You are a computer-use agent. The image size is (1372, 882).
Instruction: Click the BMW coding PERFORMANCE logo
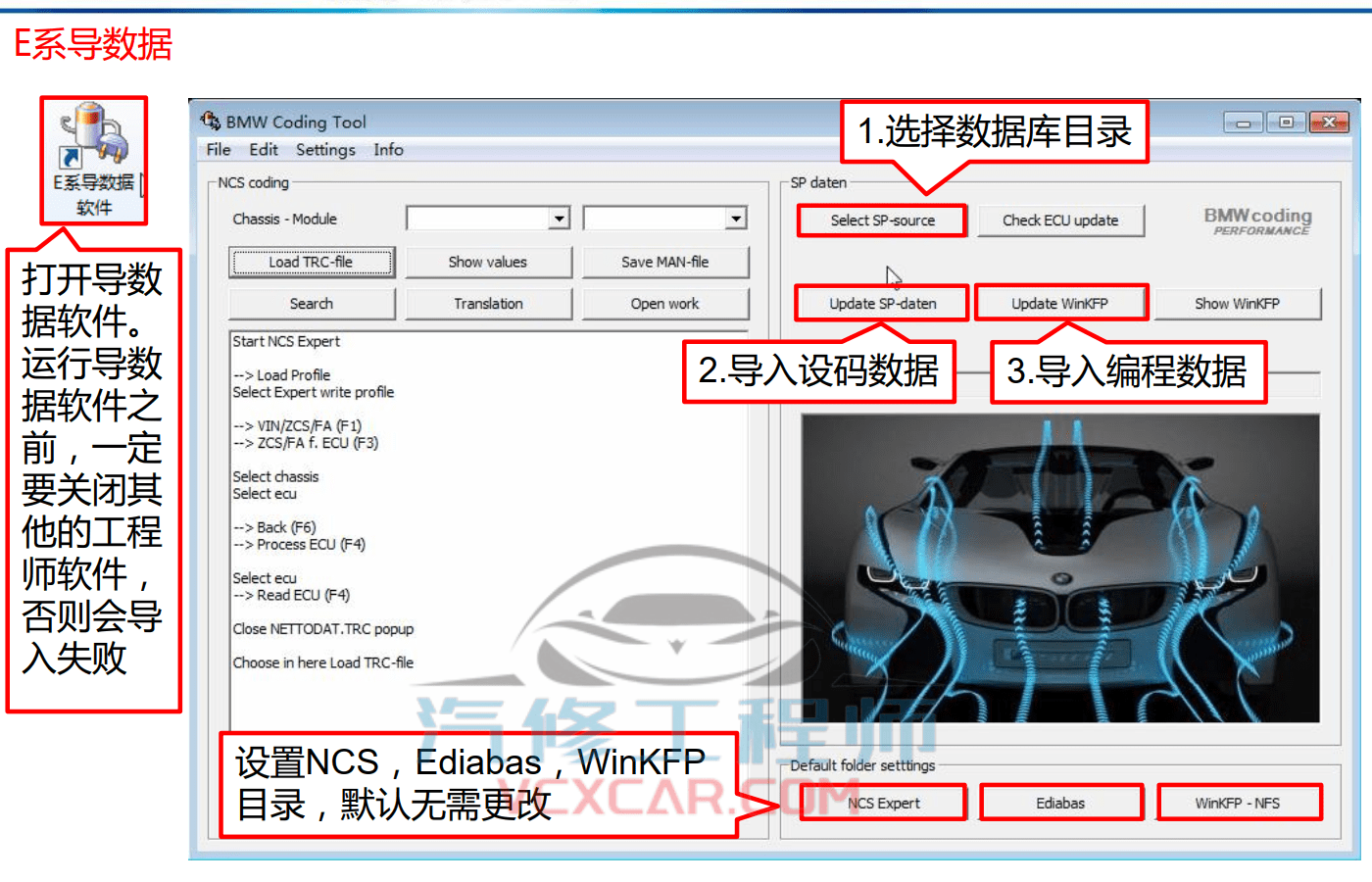1255,220
